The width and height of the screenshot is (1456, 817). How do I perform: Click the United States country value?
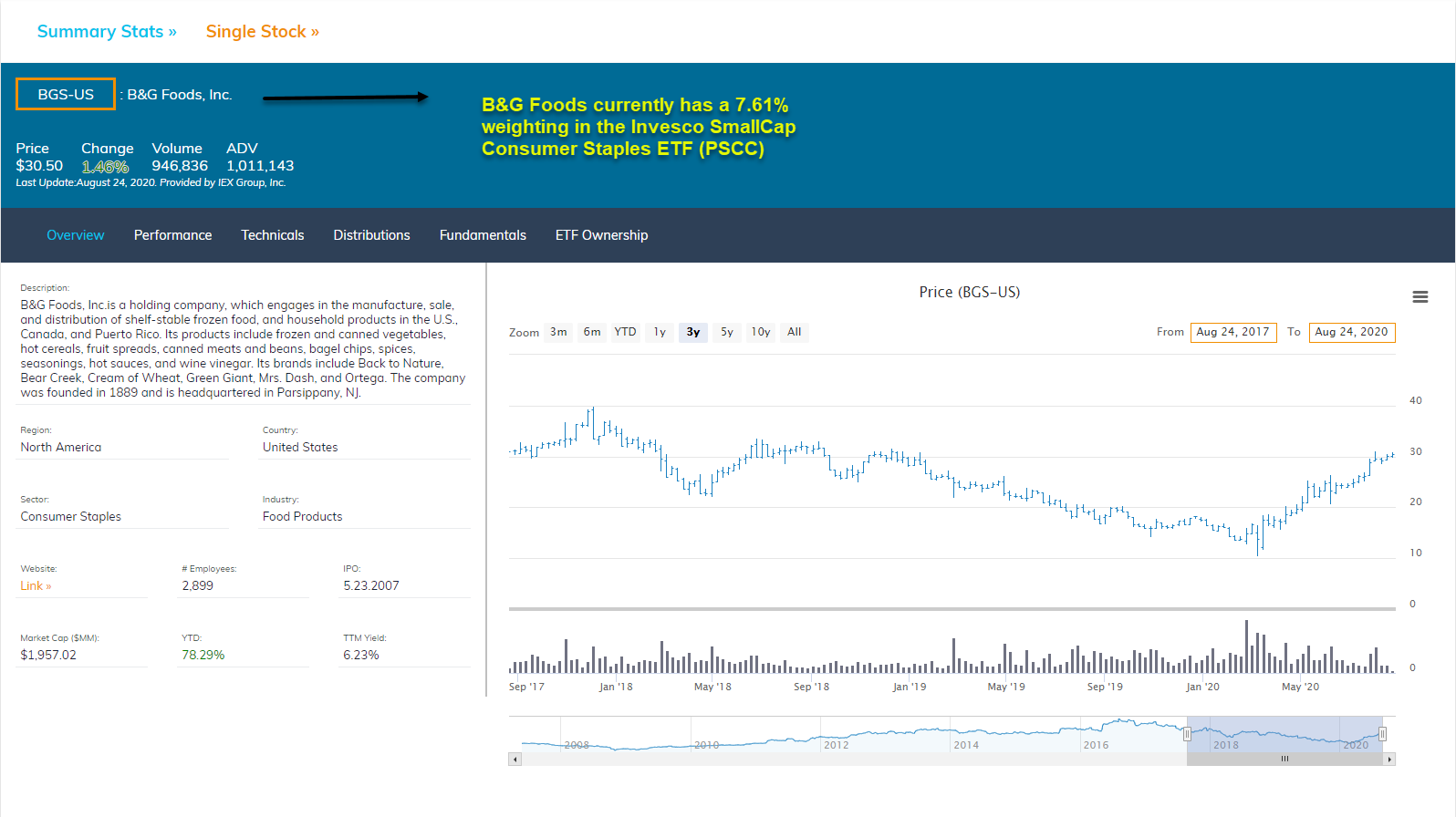300,448
